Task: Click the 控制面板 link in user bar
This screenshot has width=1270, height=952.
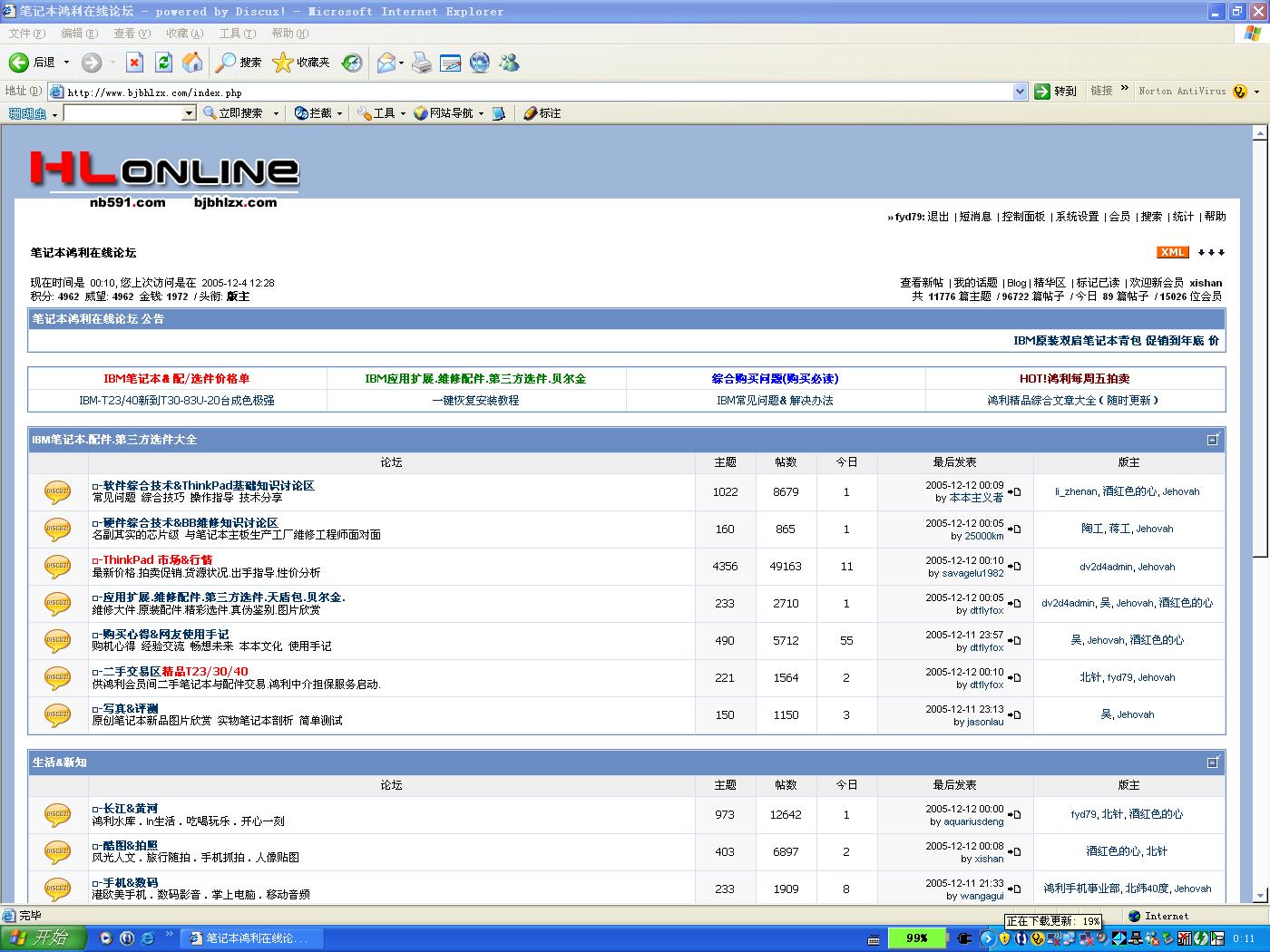Action: [x=1023, y=217]
